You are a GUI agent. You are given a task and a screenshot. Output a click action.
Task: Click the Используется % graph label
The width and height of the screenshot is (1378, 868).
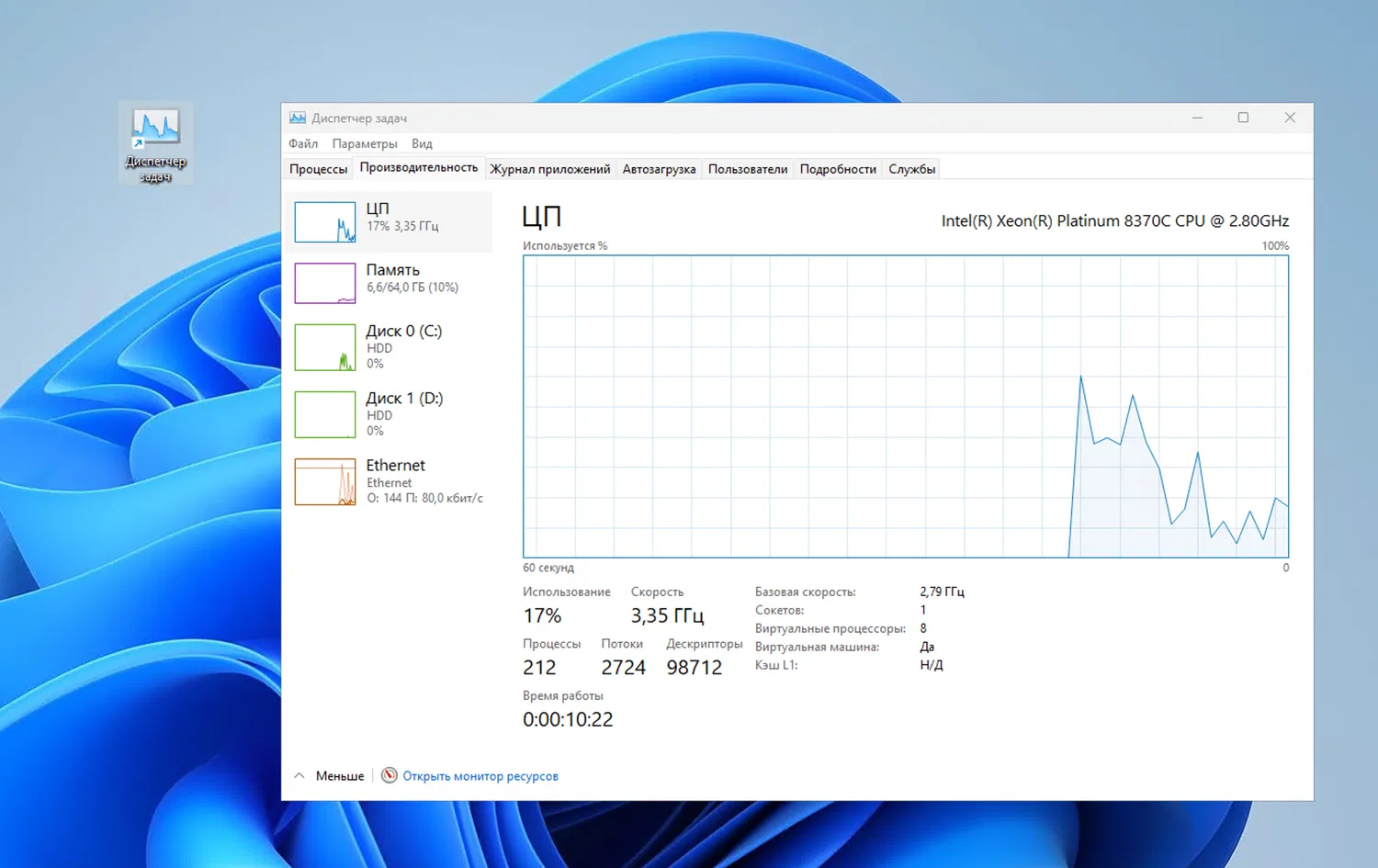[x=565, y=246]
